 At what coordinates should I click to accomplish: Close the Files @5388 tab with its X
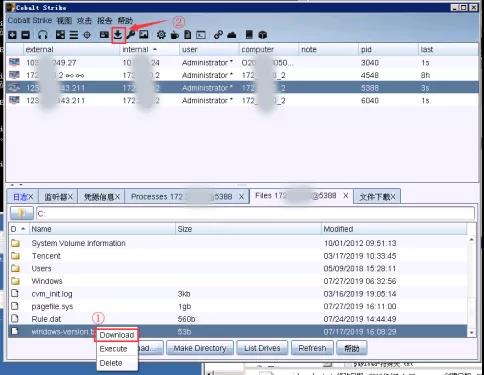click(x=346, y=196)
